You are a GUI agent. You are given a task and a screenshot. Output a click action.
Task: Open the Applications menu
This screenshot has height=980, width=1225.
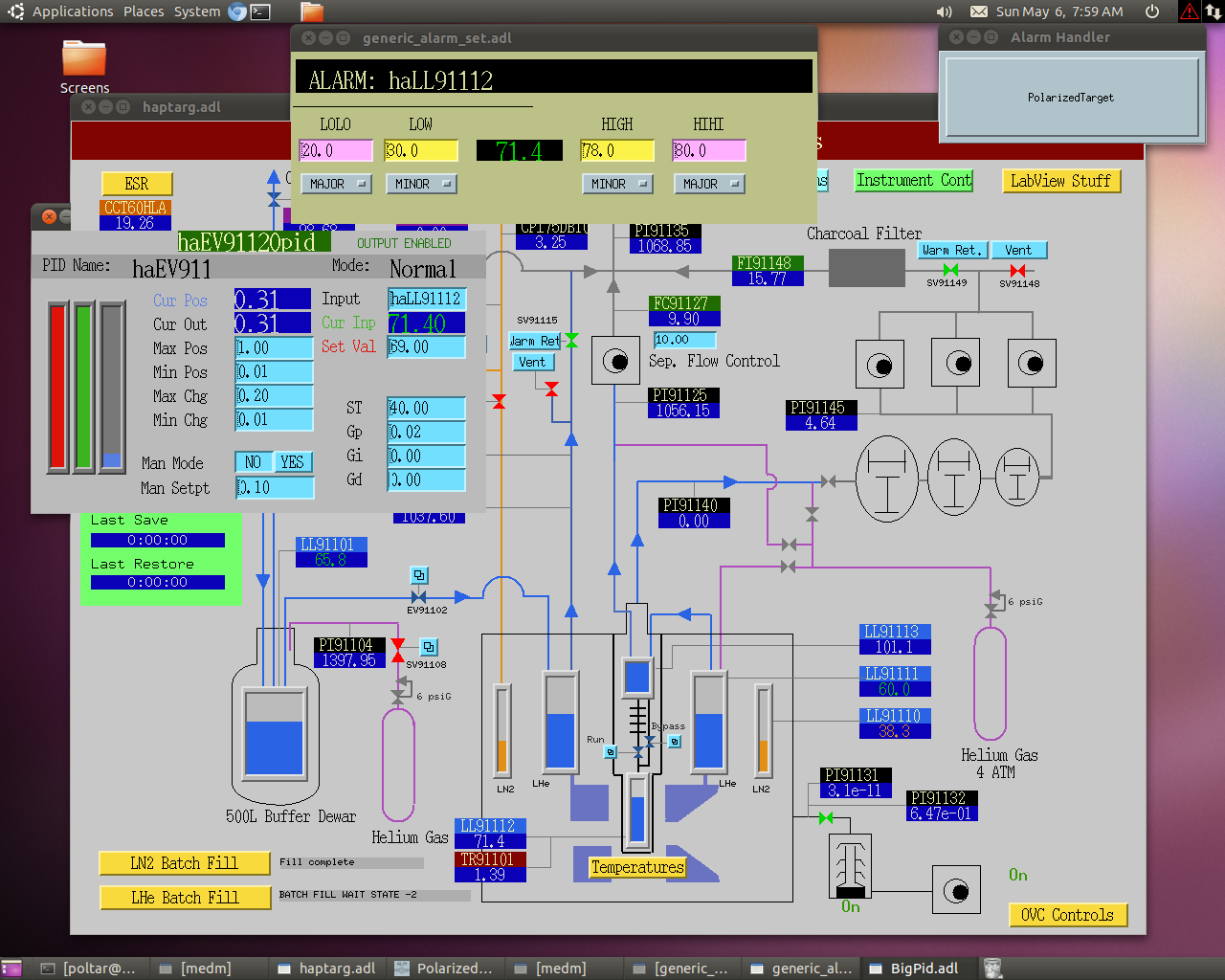tap(73, 11)
